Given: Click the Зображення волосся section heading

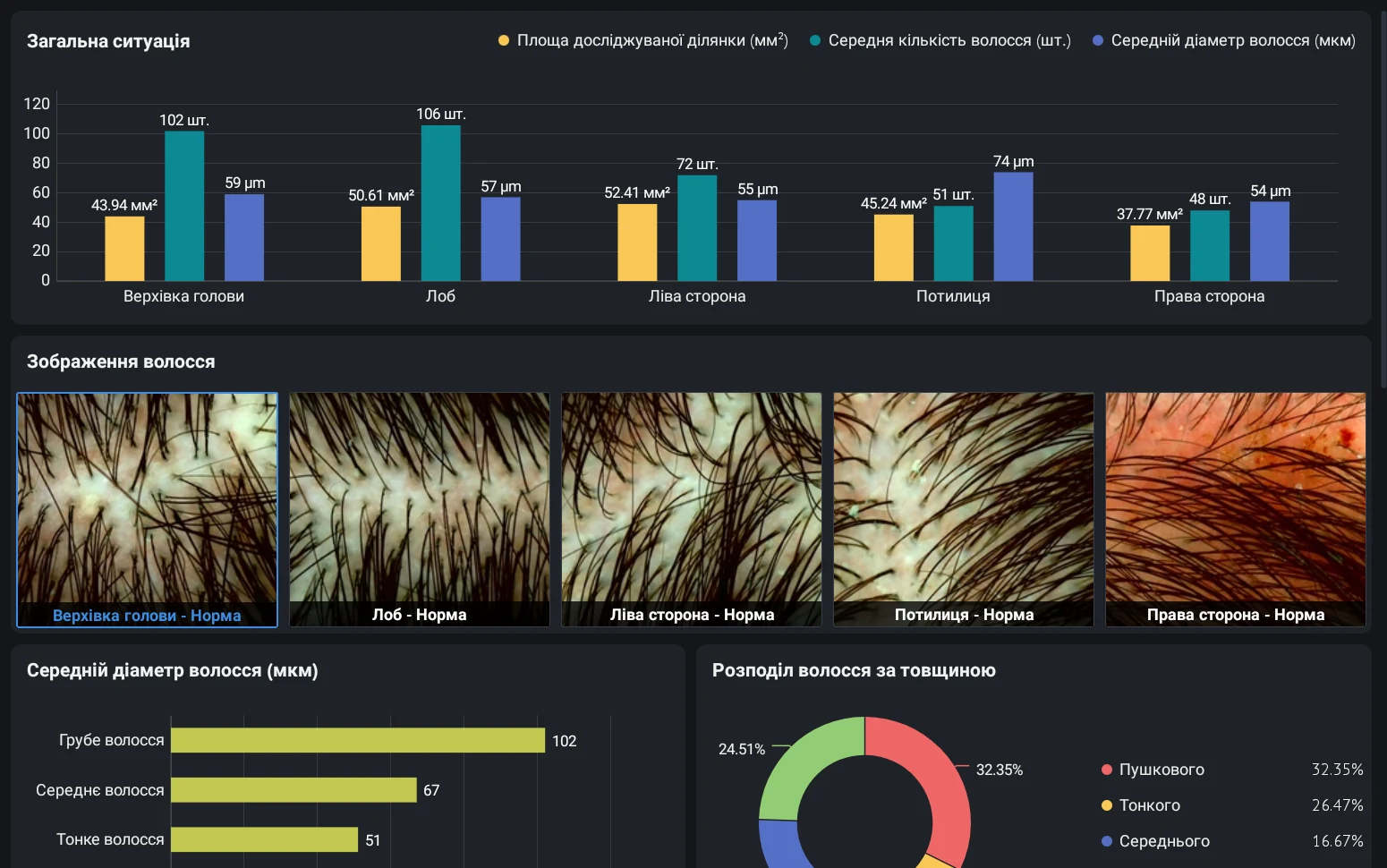Looking at the screenshot, I should click(x=121, y=362).
